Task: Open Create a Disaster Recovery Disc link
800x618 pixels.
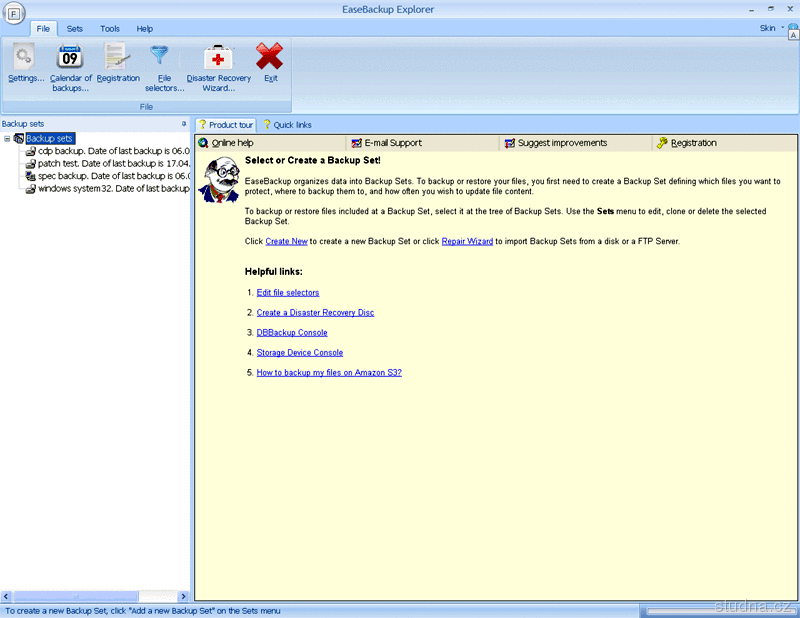Action: tap(315, 312)
